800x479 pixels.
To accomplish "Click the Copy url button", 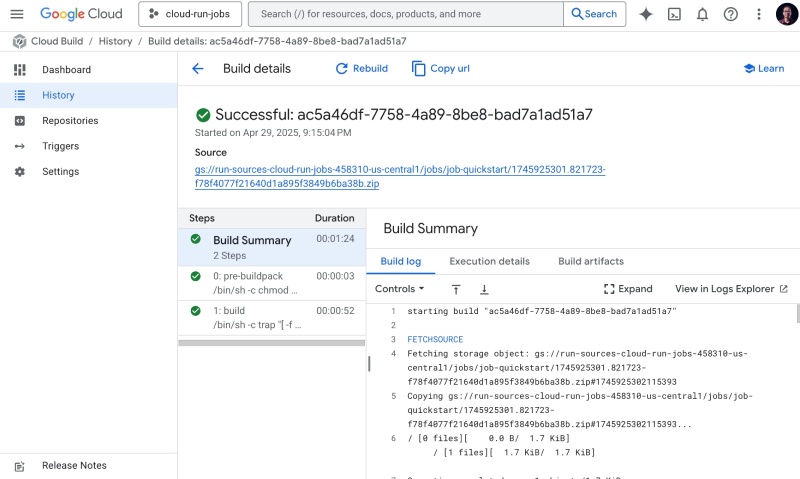I will [x=441, y=68].
